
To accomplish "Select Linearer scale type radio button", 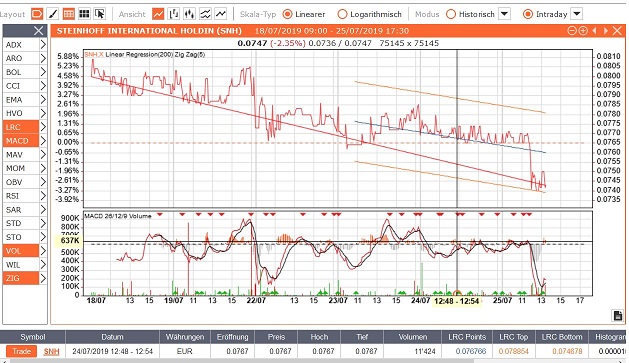I will tap(287, 14).
